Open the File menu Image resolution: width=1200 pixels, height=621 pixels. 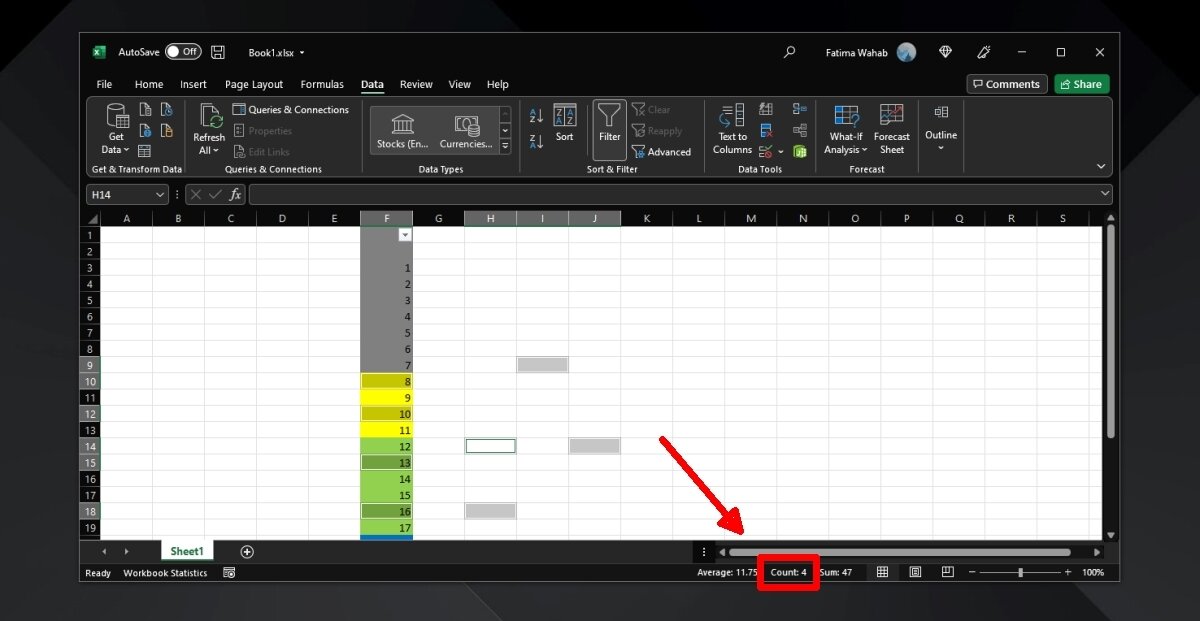click(x=104, y=85)
